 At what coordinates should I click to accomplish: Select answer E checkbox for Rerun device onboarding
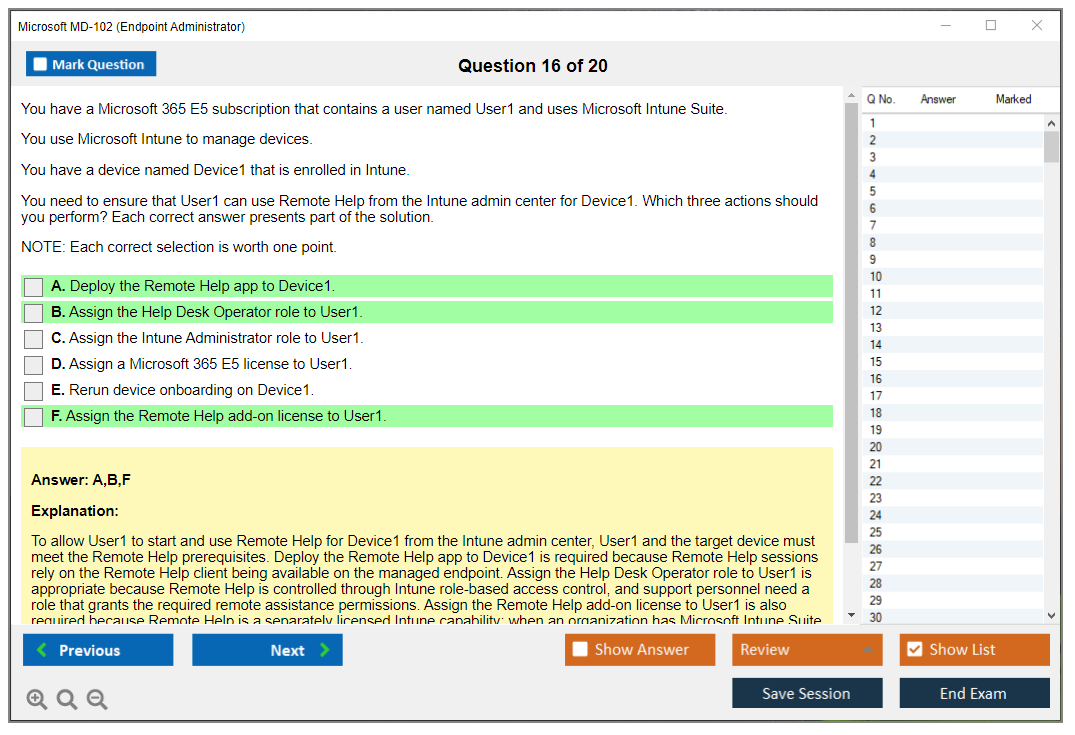tap(33, 391)
